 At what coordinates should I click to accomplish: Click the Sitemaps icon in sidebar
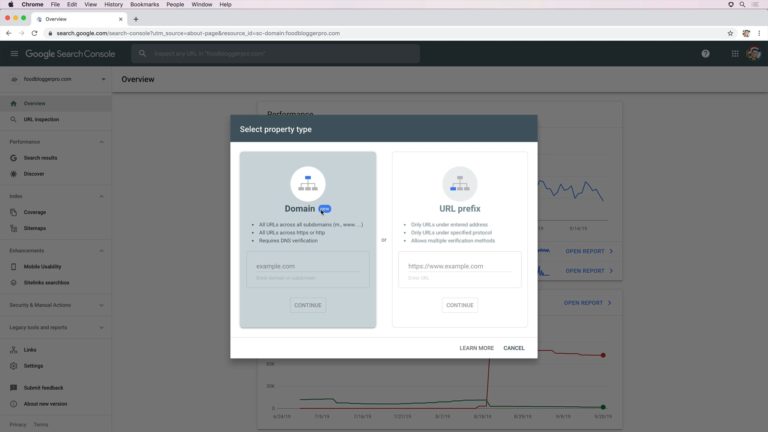click(13, 228)
